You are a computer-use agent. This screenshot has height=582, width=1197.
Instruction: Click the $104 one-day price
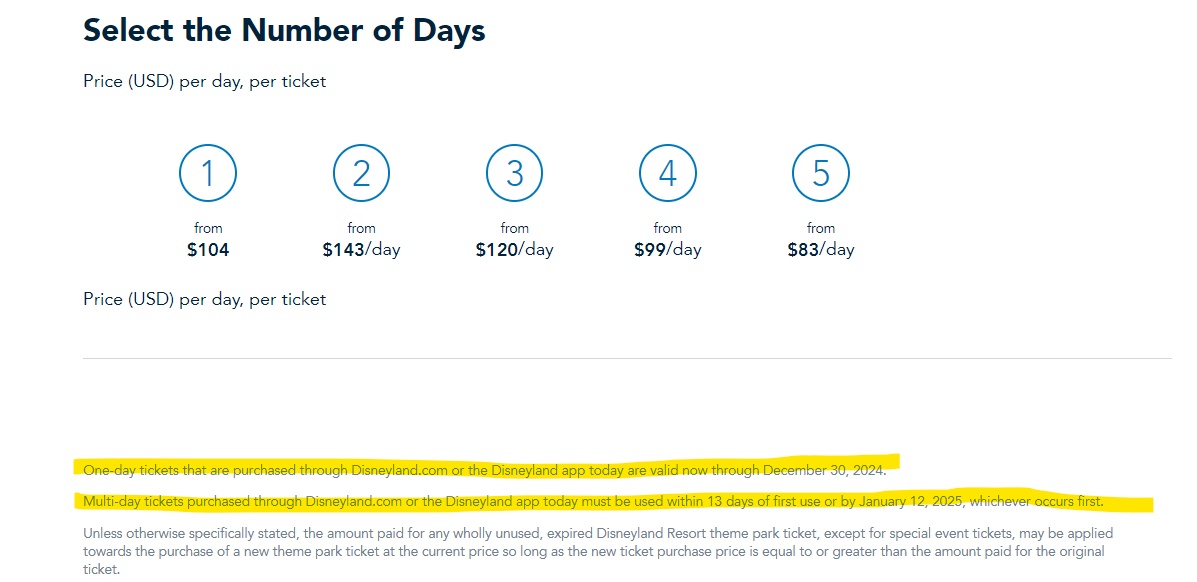[x=208, y=250]
